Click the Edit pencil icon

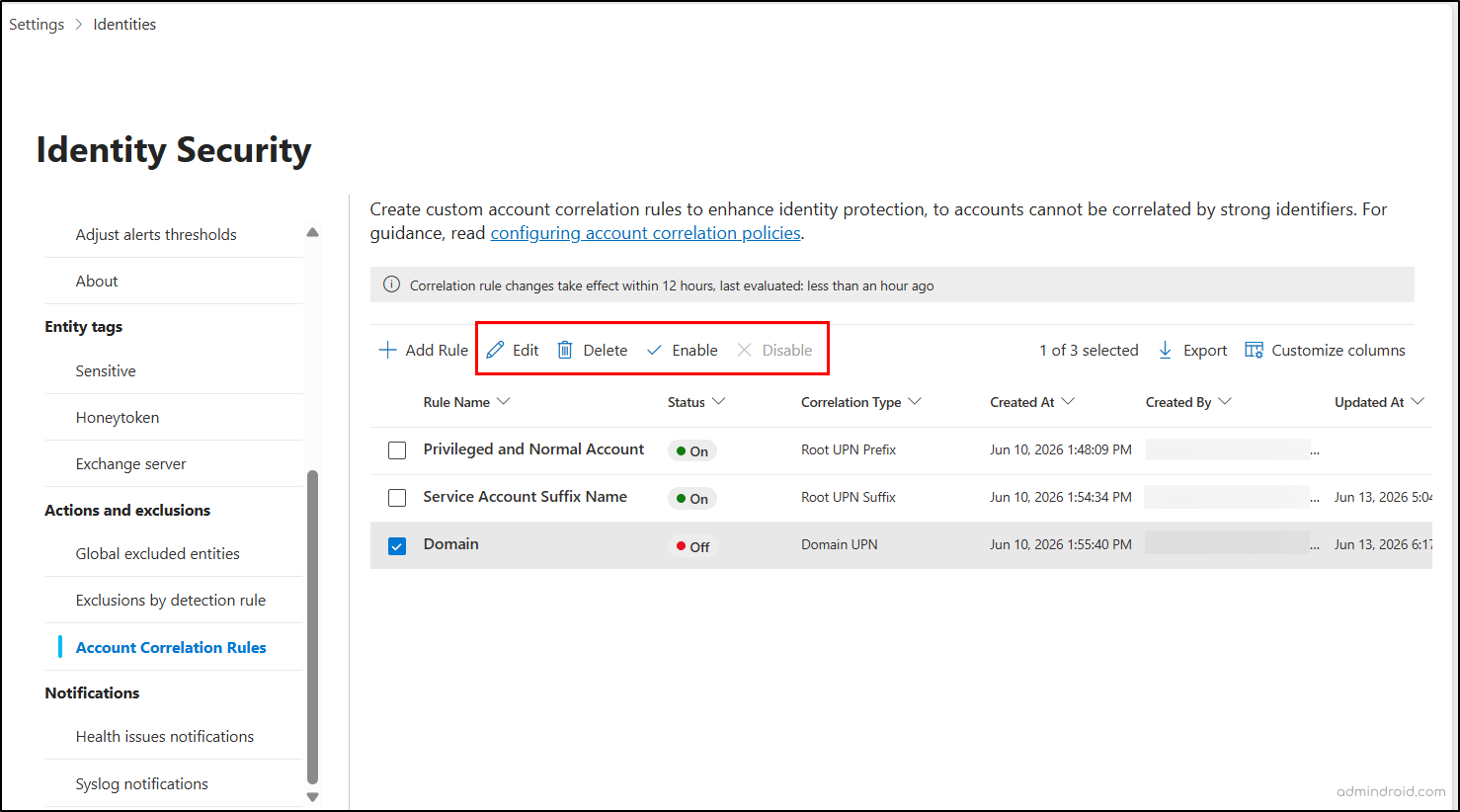click(x=495, y=350)
